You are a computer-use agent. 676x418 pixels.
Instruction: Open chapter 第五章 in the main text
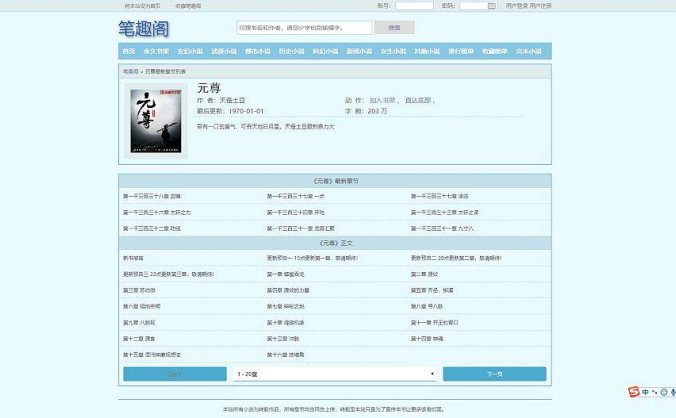coord(432,291)
